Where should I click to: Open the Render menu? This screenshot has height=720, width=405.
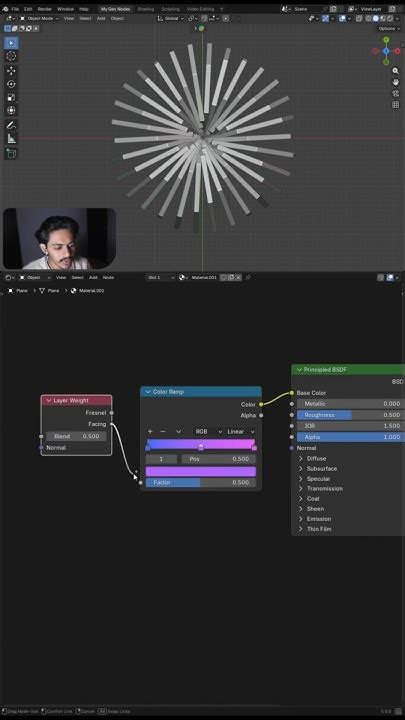tap(45, 9)
